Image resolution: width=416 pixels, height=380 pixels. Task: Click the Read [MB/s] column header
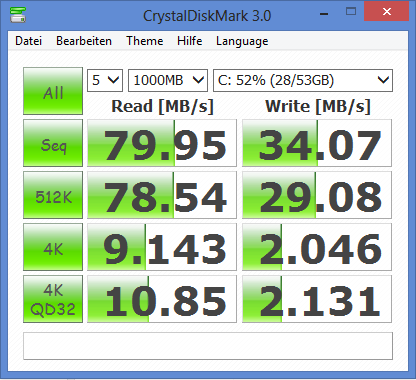(162, 107)
